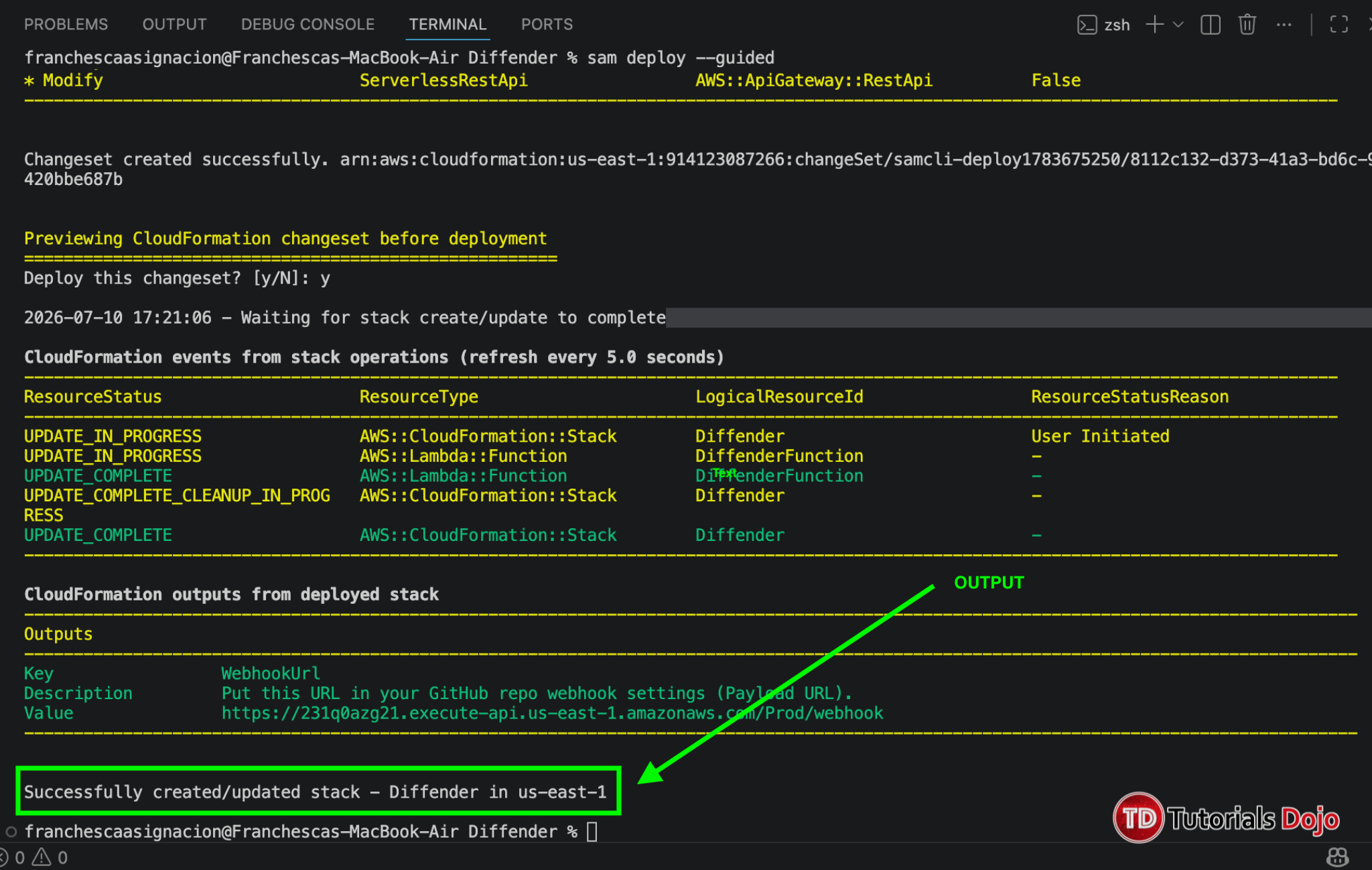Click 'Previewing CloudFormation changeset before deployment' heading
Viewport: 1372px width, 870px height.
click(285, 239)
